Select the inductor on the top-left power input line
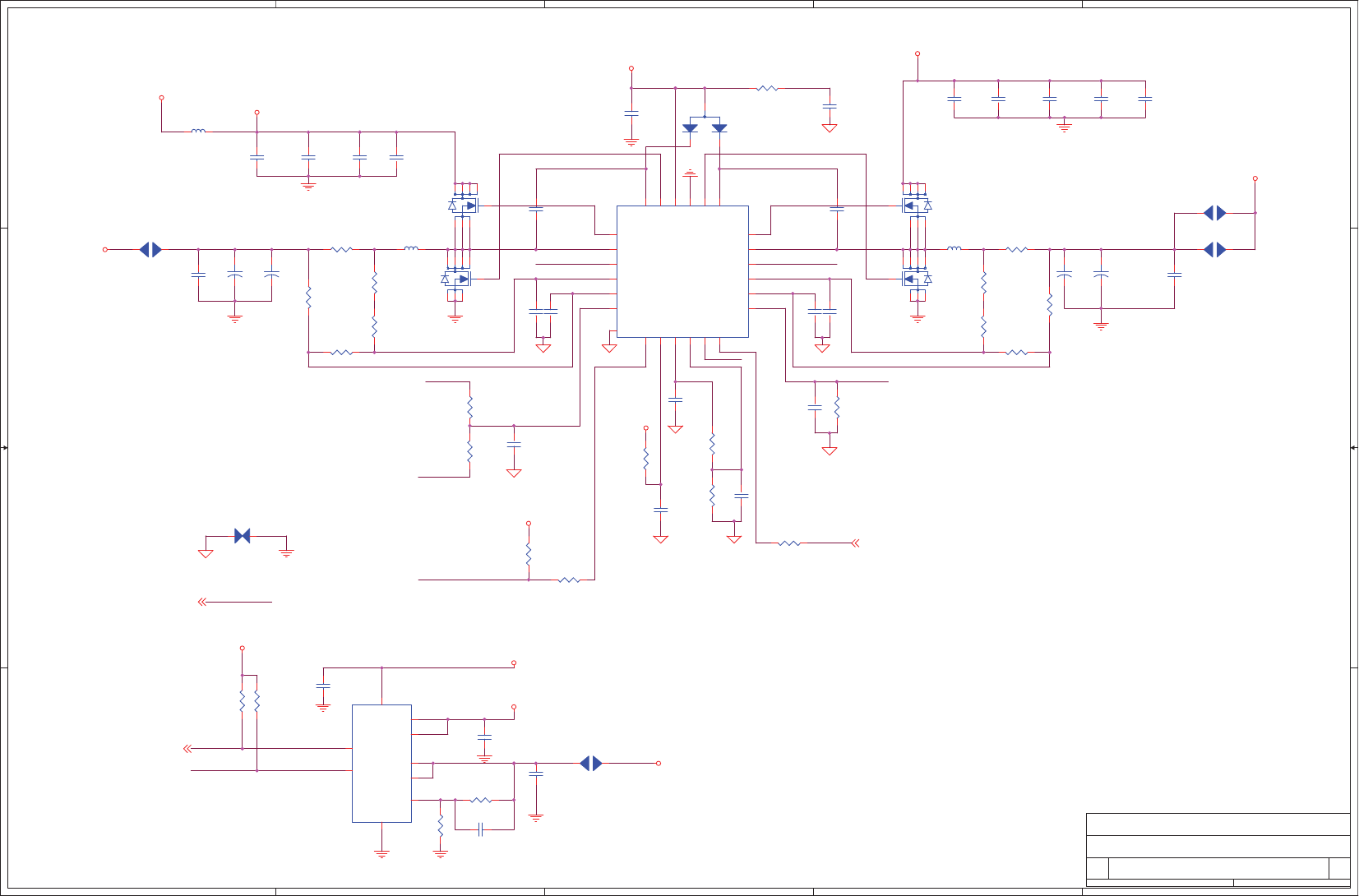The height and width of the screenshot is (896, 1359). coord(198,130)
